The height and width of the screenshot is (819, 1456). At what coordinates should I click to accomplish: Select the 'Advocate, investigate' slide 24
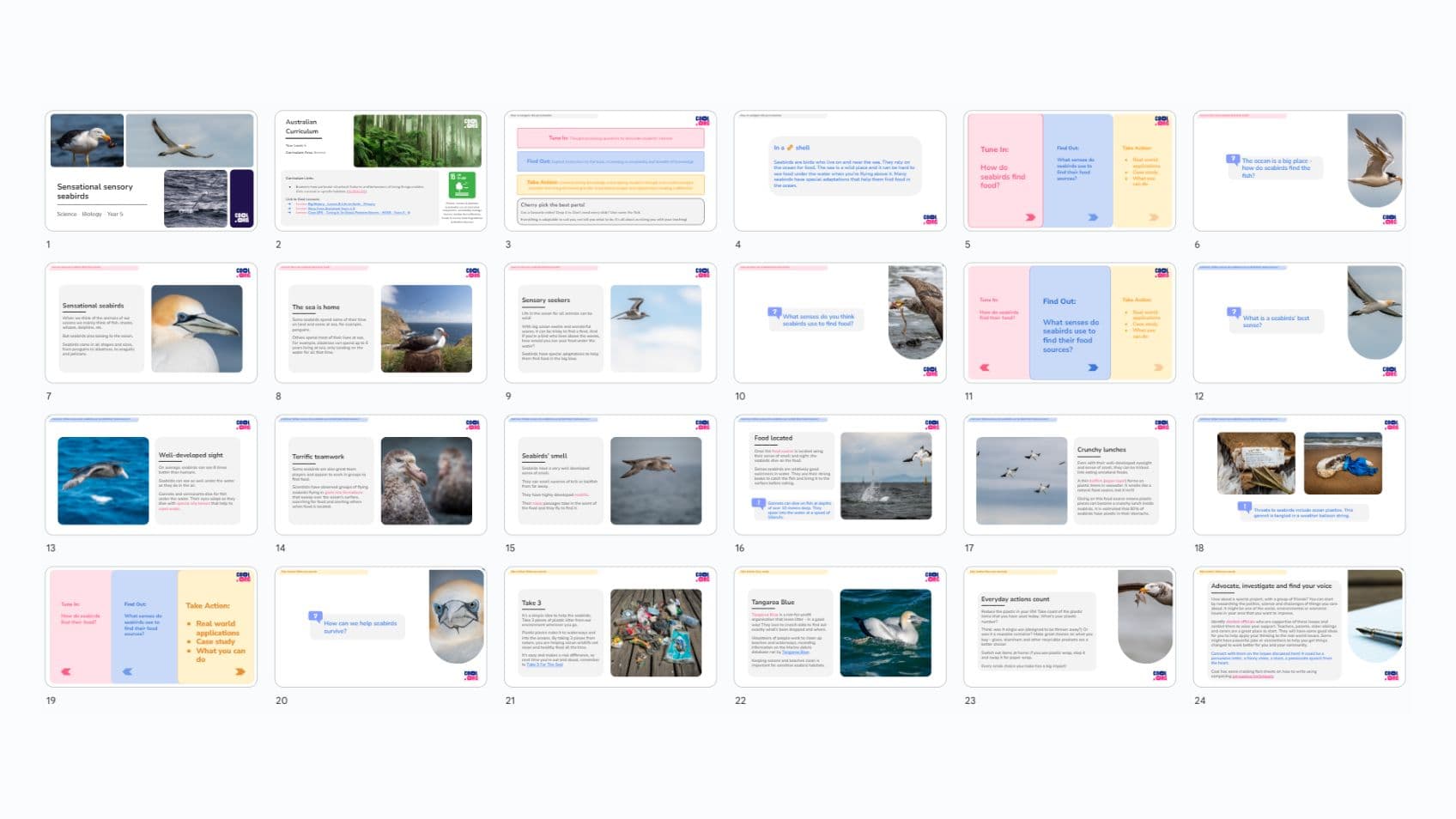pyautogui.click(x=1299, y=627)
